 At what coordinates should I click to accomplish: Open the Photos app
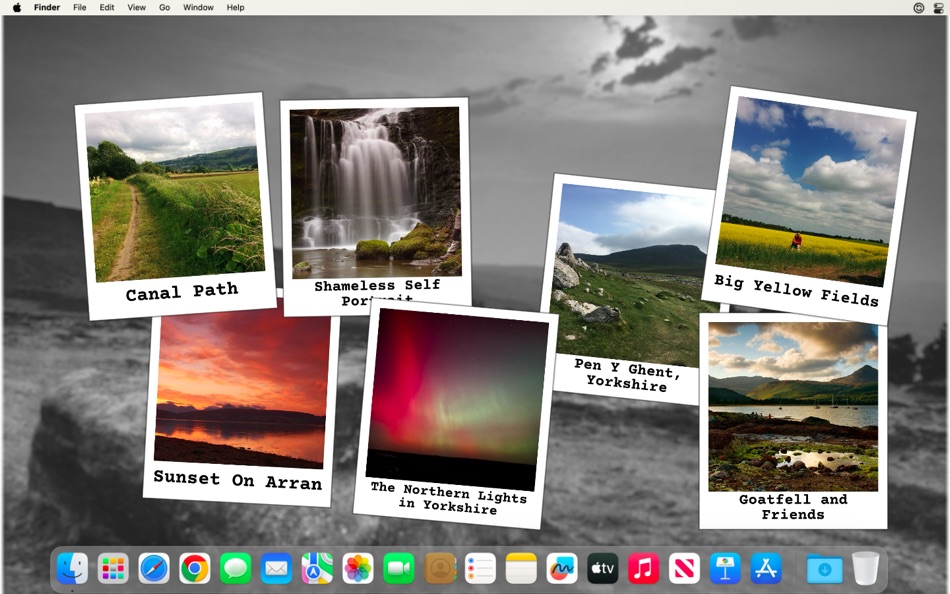357,568
